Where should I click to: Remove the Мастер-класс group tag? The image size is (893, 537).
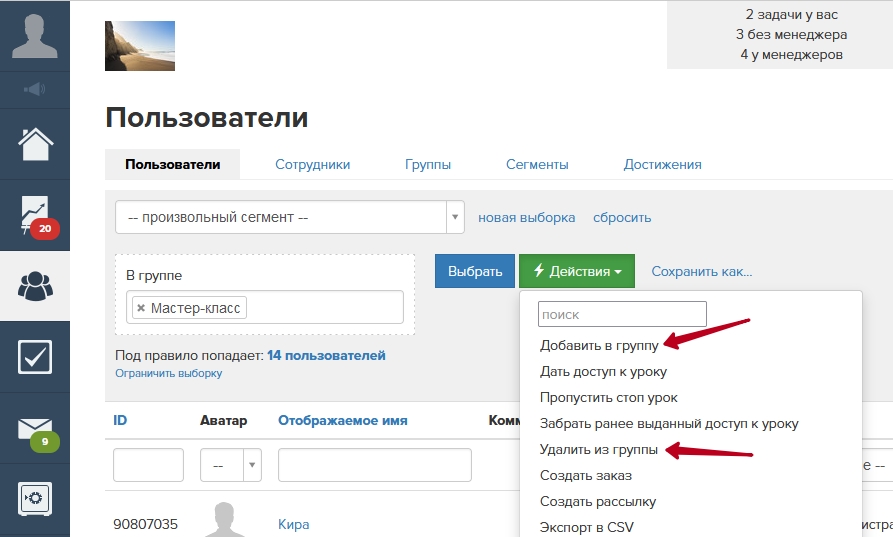point(141,308)
